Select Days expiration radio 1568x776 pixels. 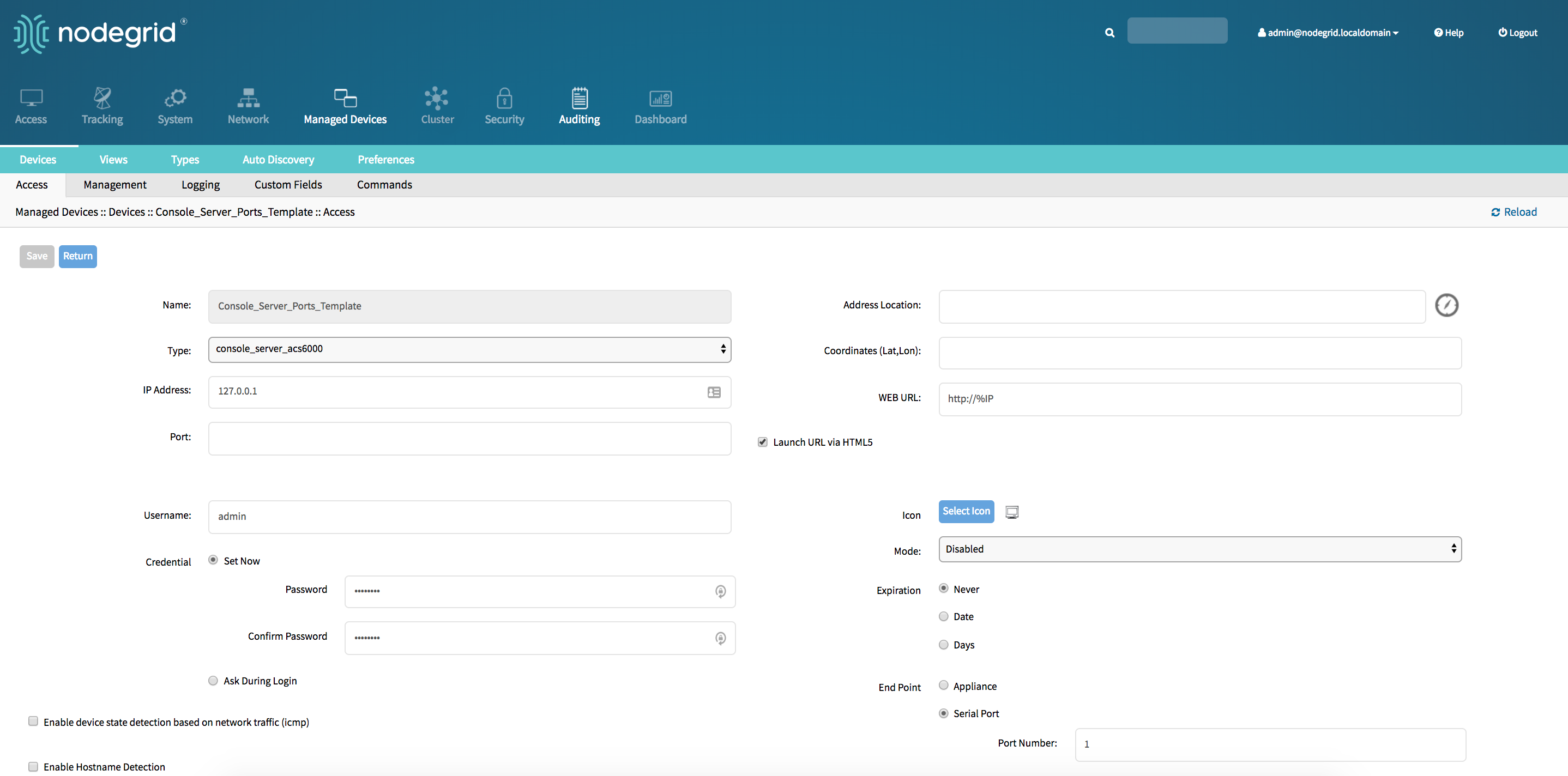point(944,644)
